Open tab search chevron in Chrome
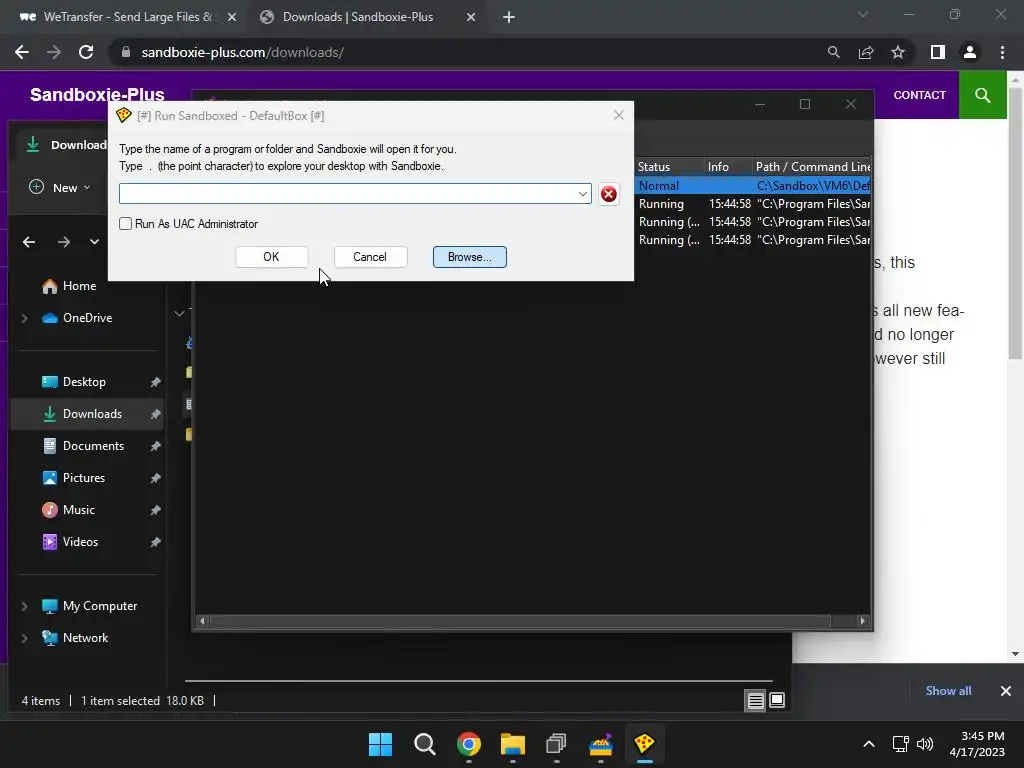Image resolution: width=1024 pixels, height=768 pixels. tap(863, 14)
